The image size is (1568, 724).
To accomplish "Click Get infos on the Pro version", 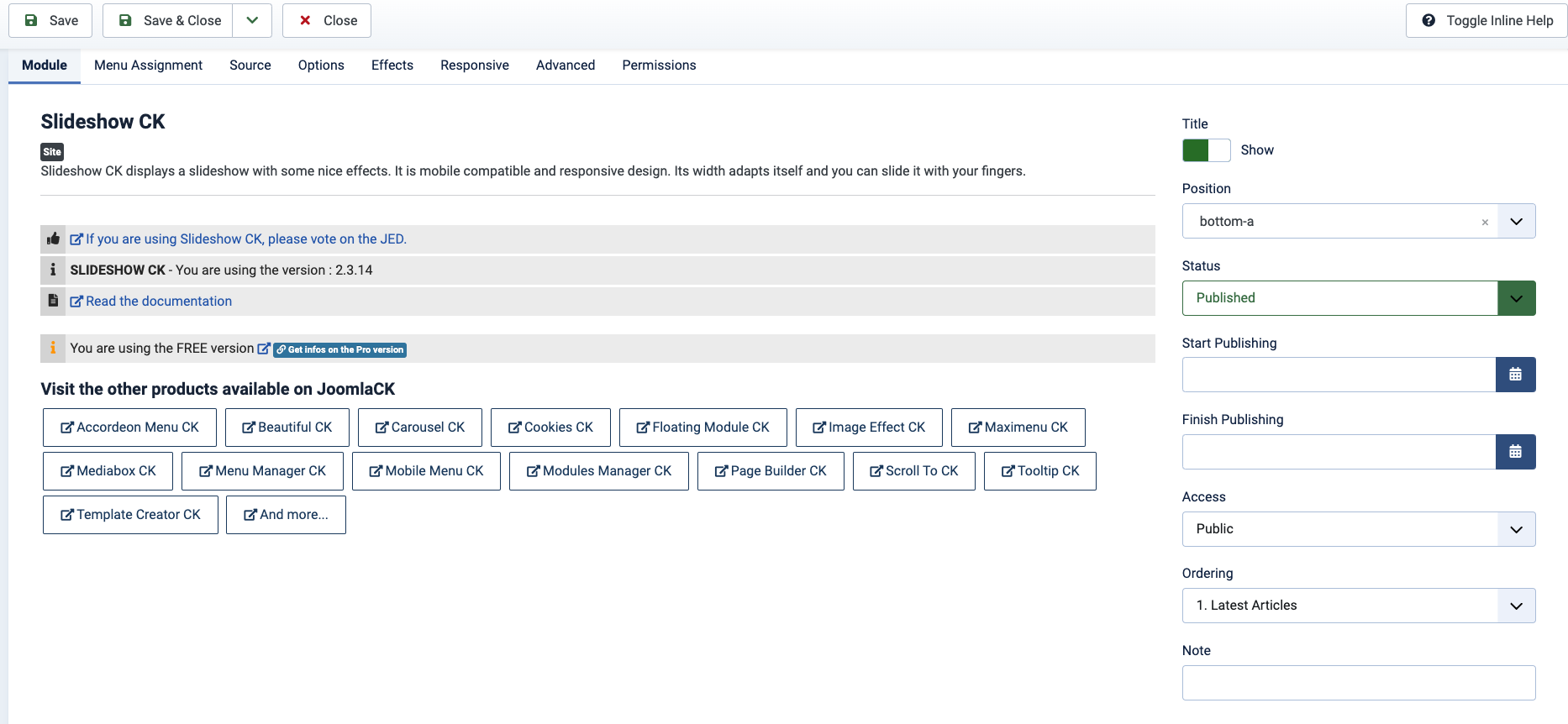I will (339, 349).
